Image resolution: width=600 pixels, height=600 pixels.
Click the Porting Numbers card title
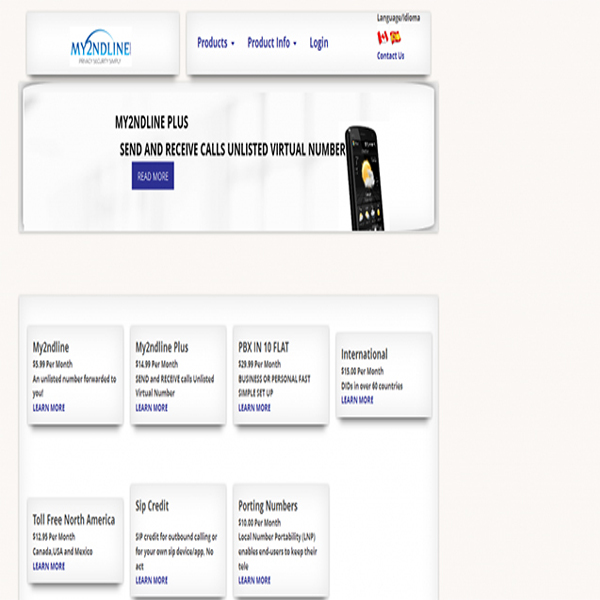(268, 506)
